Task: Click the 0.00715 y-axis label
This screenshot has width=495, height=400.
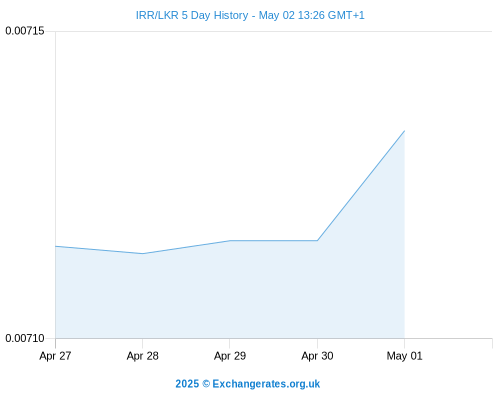Action: click(x=25, y=31)
